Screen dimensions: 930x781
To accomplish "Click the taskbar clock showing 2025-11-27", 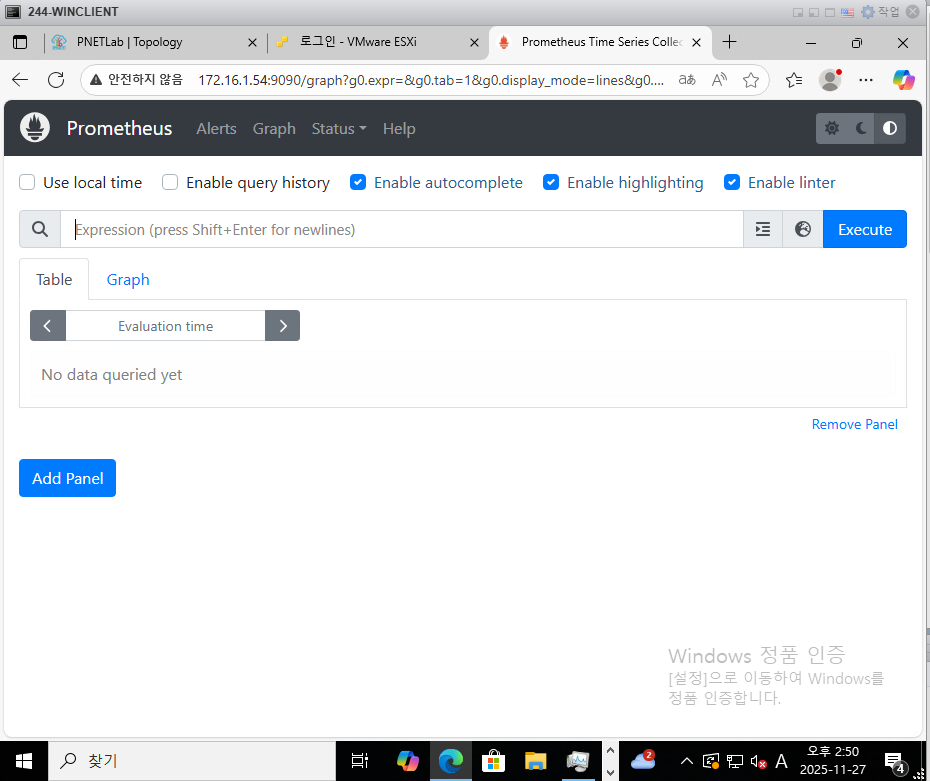I will [x=832, y=761].
